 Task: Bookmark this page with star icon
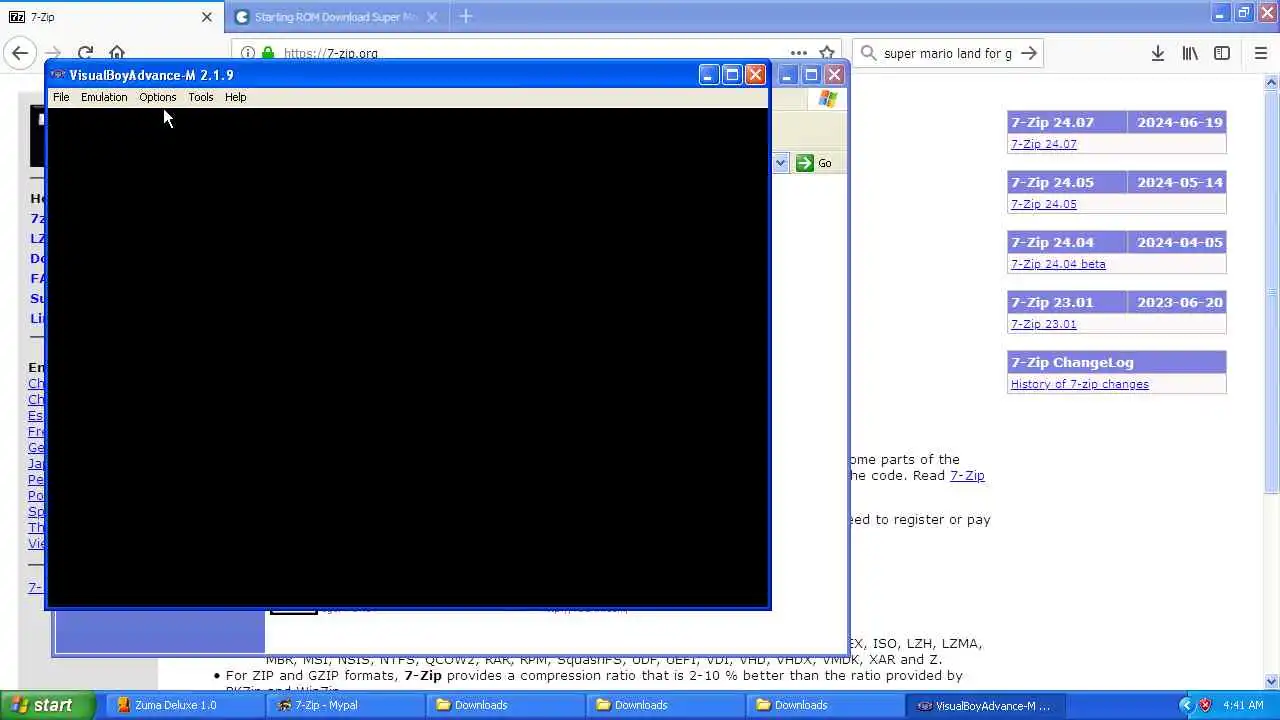click(x=827, y=53)
